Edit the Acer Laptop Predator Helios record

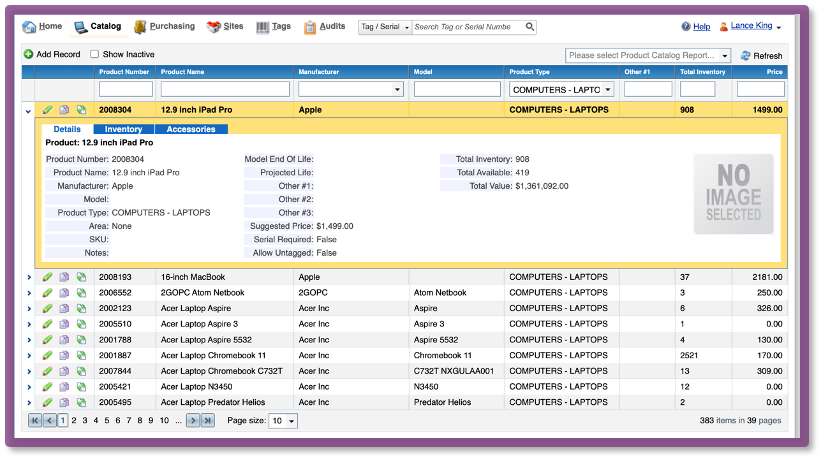click(x=47, y=402)
